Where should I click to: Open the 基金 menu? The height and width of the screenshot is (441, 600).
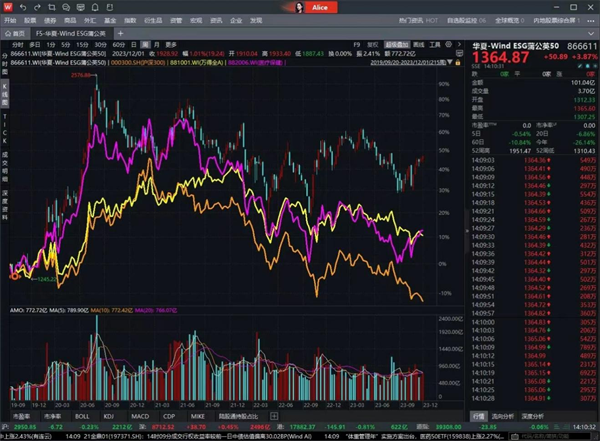(110, 20)
